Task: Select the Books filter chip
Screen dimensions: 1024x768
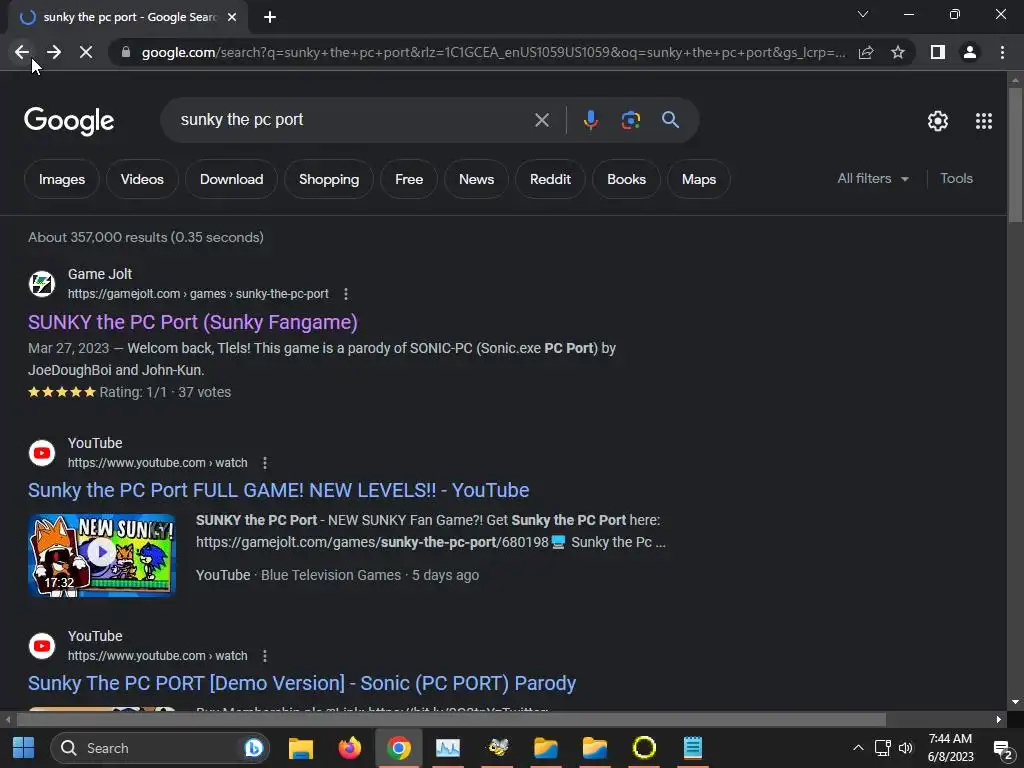Action: [626, 179]
